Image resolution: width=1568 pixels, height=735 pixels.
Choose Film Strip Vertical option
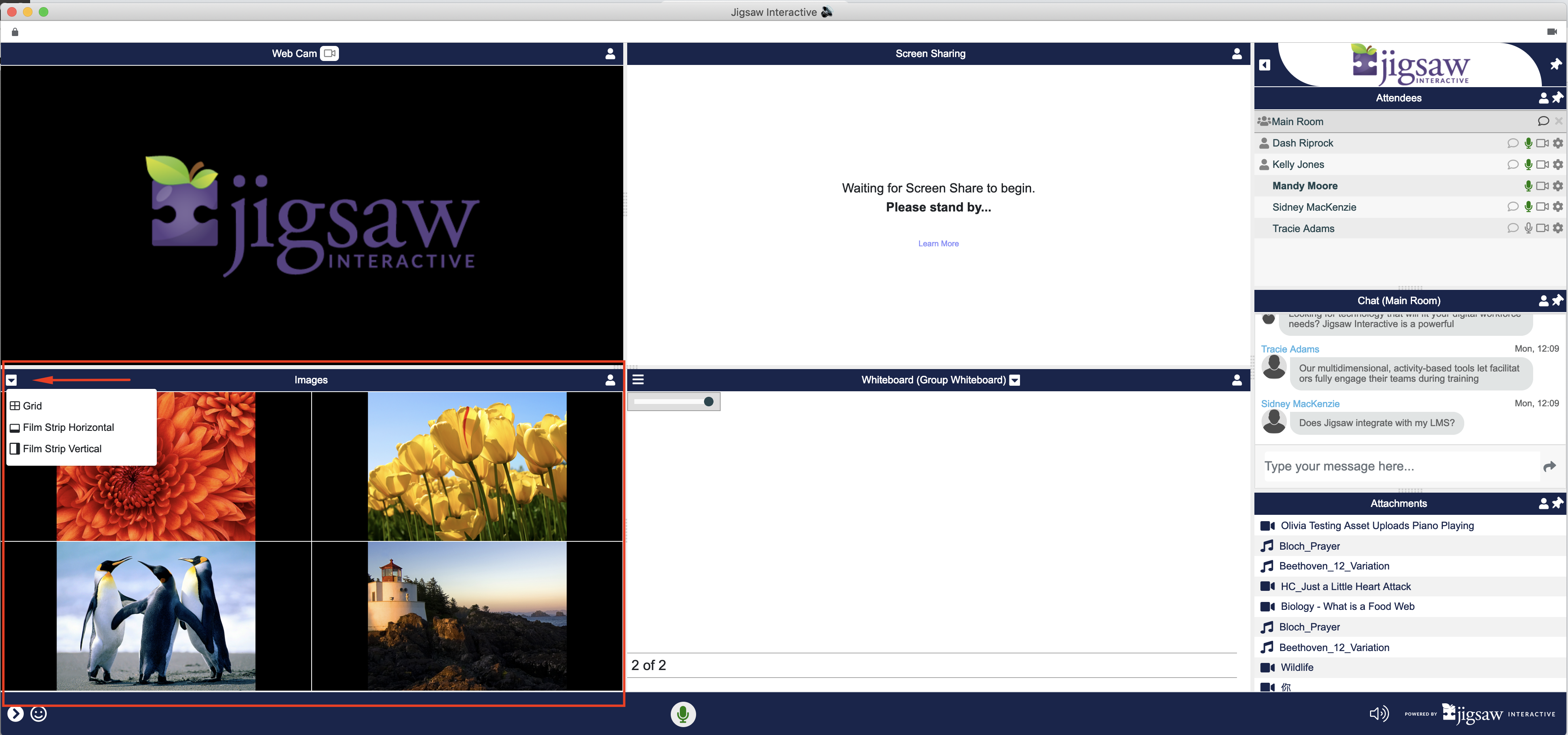(x=62, y=449)
